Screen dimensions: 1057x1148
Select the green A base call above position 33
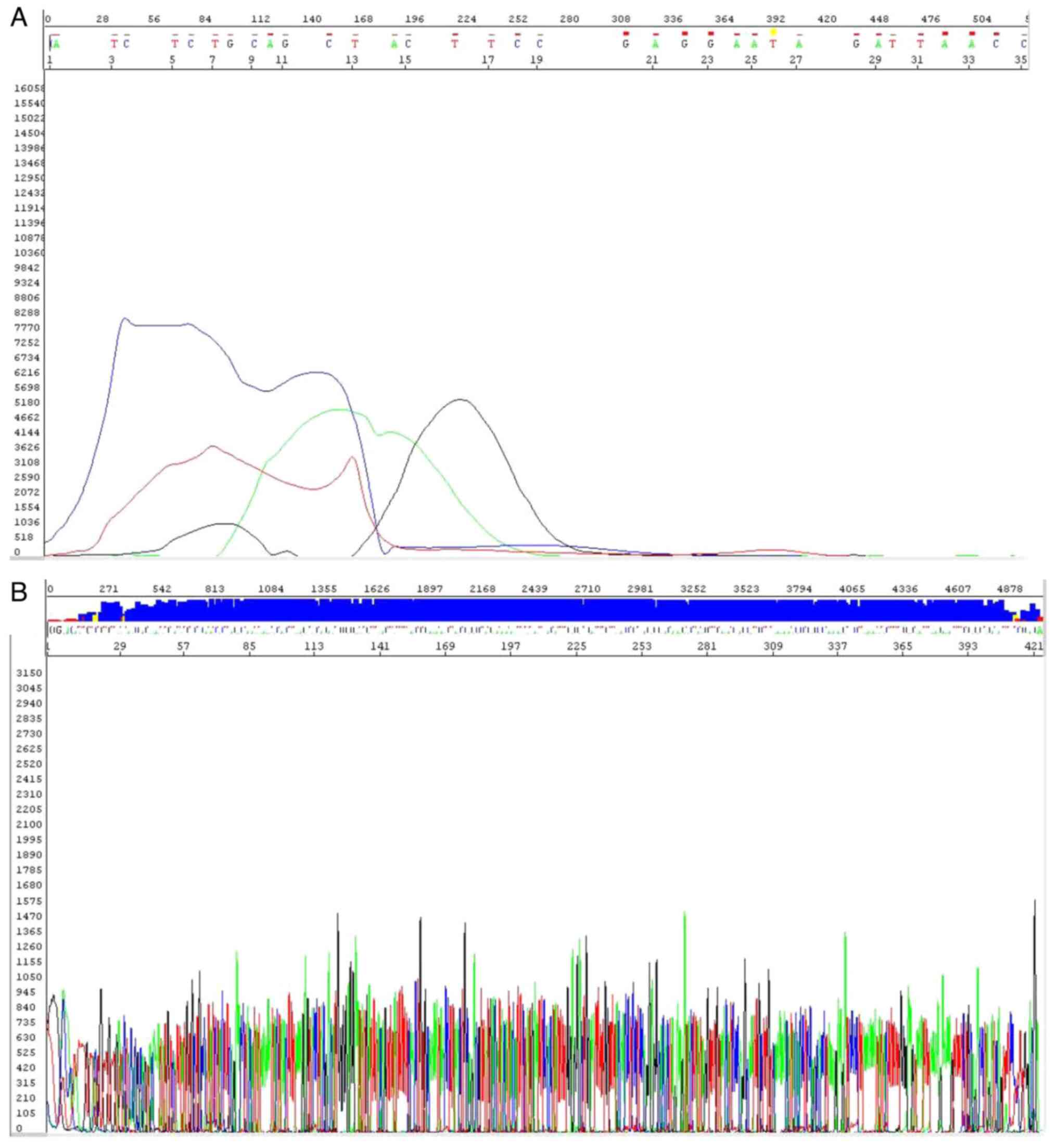971,44
